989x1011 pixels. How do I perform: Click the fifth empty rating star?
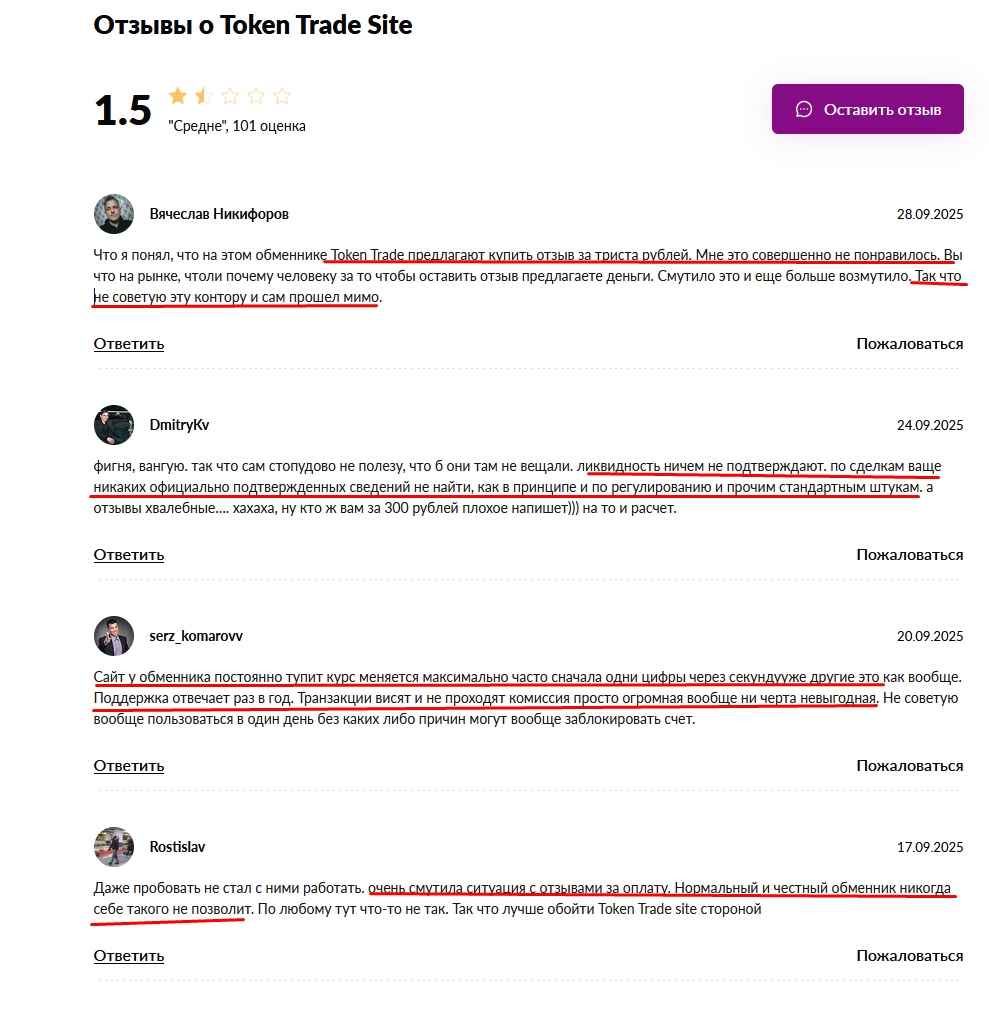pyautogui.click(x=282, y=96)
